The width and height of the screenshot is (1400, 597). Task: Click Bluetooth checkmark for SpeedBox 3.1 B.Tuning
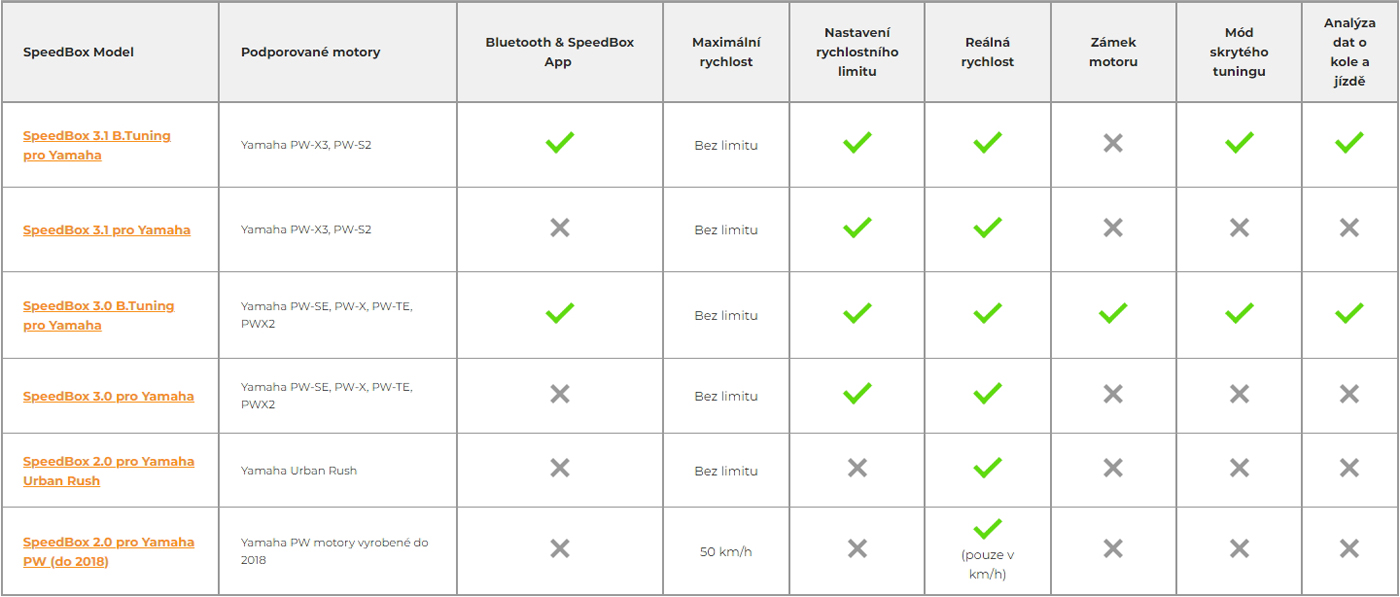[x=560, y=143]
